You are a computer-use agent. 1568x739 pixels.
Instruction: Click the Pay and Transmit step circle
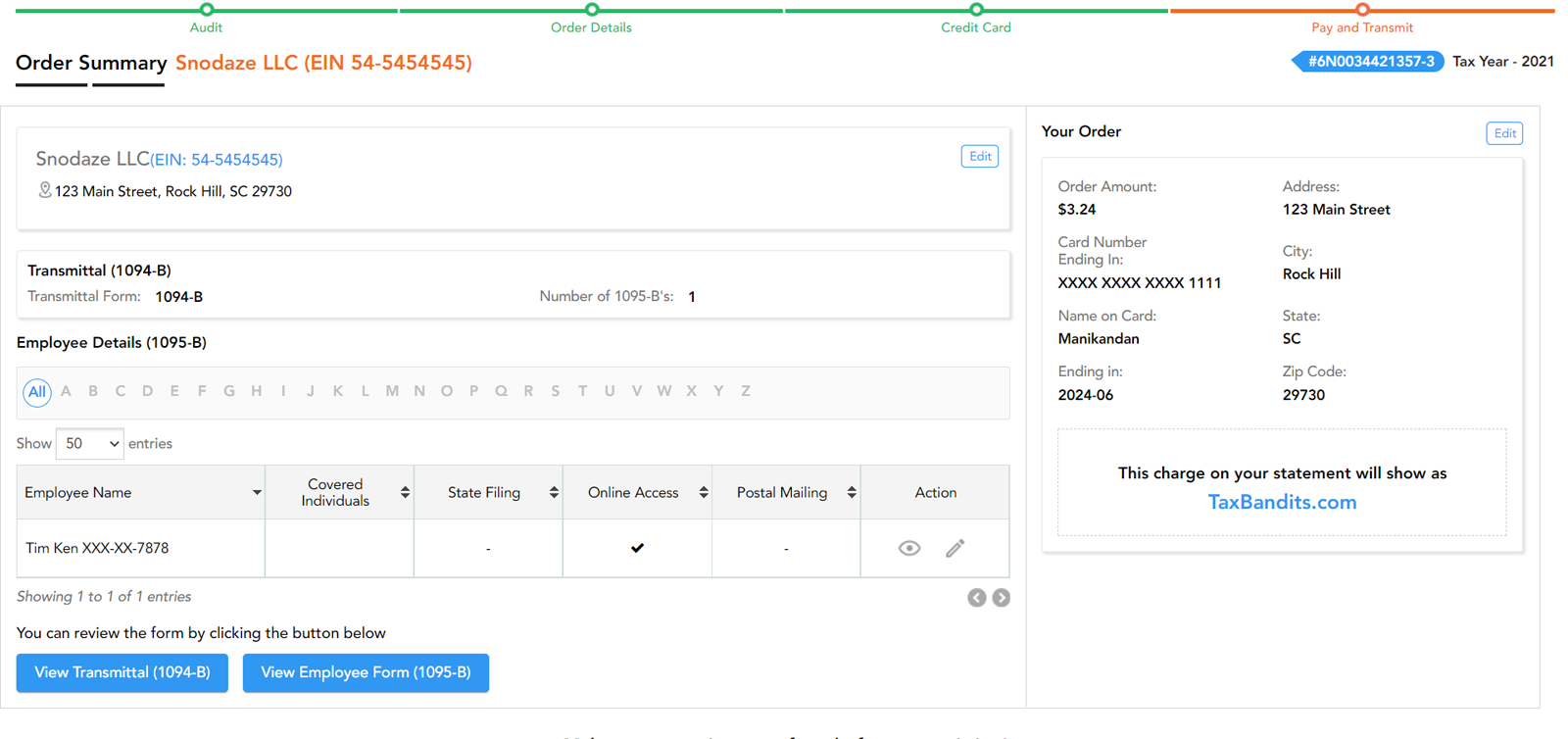pyautogui.click(x=1362, y=10)
